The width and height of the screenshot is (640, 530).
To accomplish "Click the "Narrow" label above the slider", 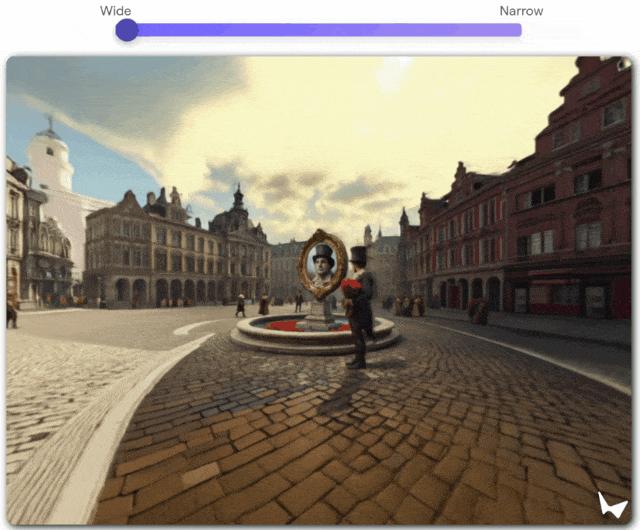I will coord(521,11).
